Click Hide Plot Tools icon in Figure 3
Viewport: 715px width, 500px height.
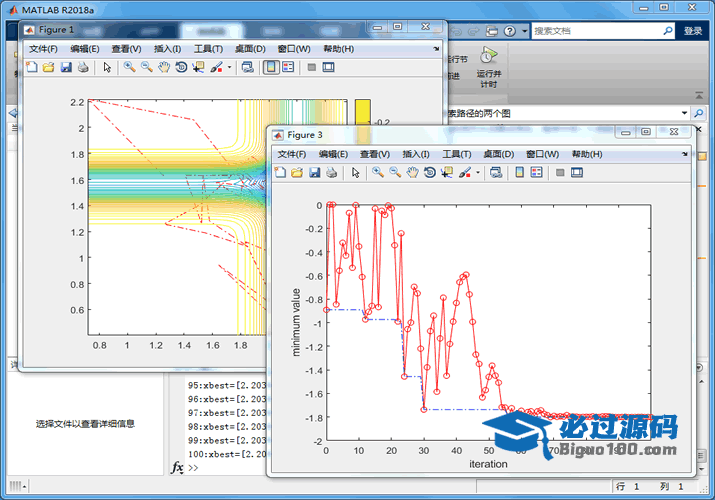560,173
